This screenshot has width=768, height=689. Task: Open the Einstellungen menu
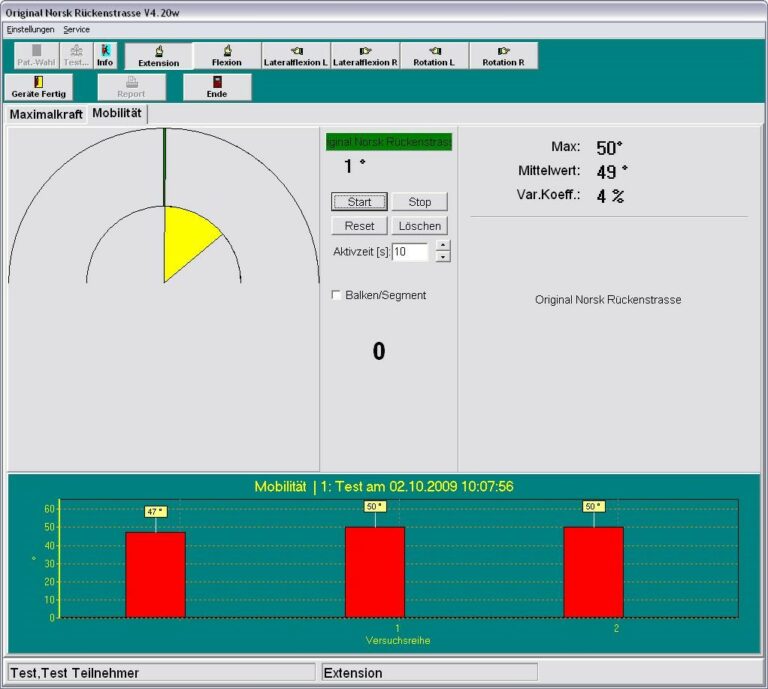pos(31,29)
